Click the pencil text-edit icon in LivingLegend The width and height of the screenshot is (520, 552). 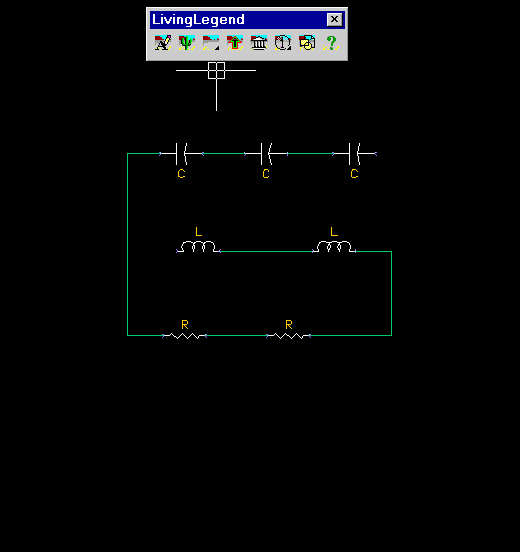pyautogui.click(x=163, y=43)
